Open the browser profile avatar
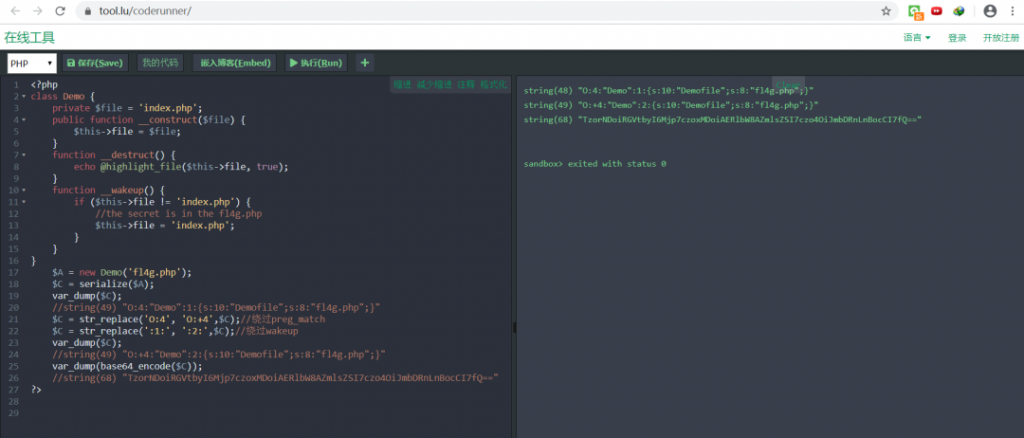1024x438 pixels. [990, 11]
